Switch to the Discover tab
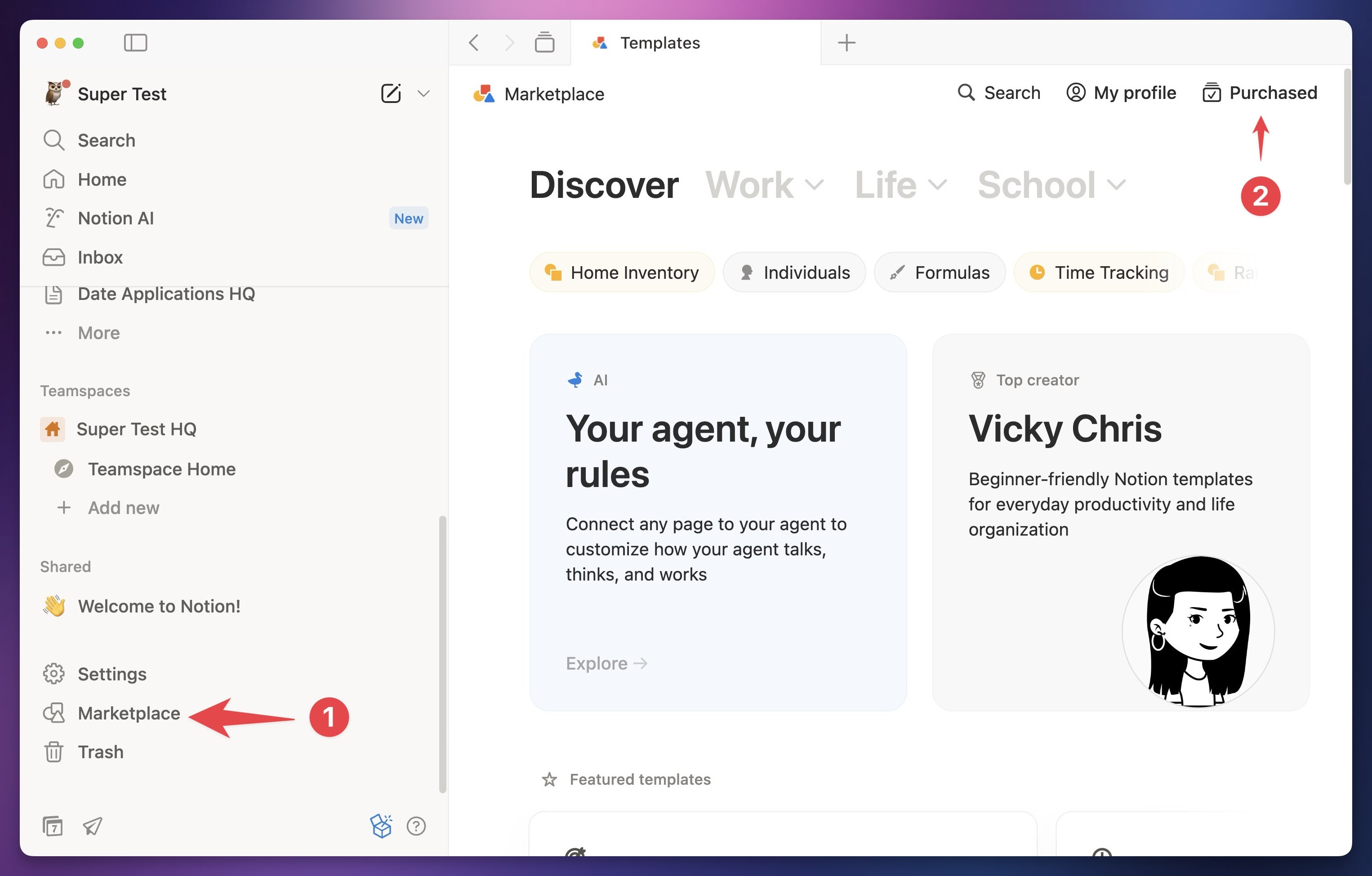Image resolution: width=1372 pixels, height=876 pixels. [x=604, y=185]
